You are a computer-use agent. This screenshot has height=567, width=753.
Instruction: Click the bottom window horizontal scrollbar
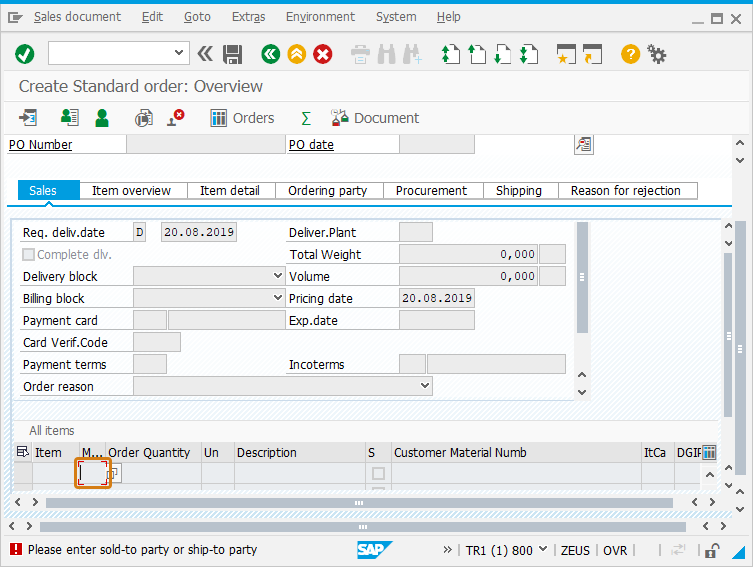pyautogui.click(x=363, y=527)
